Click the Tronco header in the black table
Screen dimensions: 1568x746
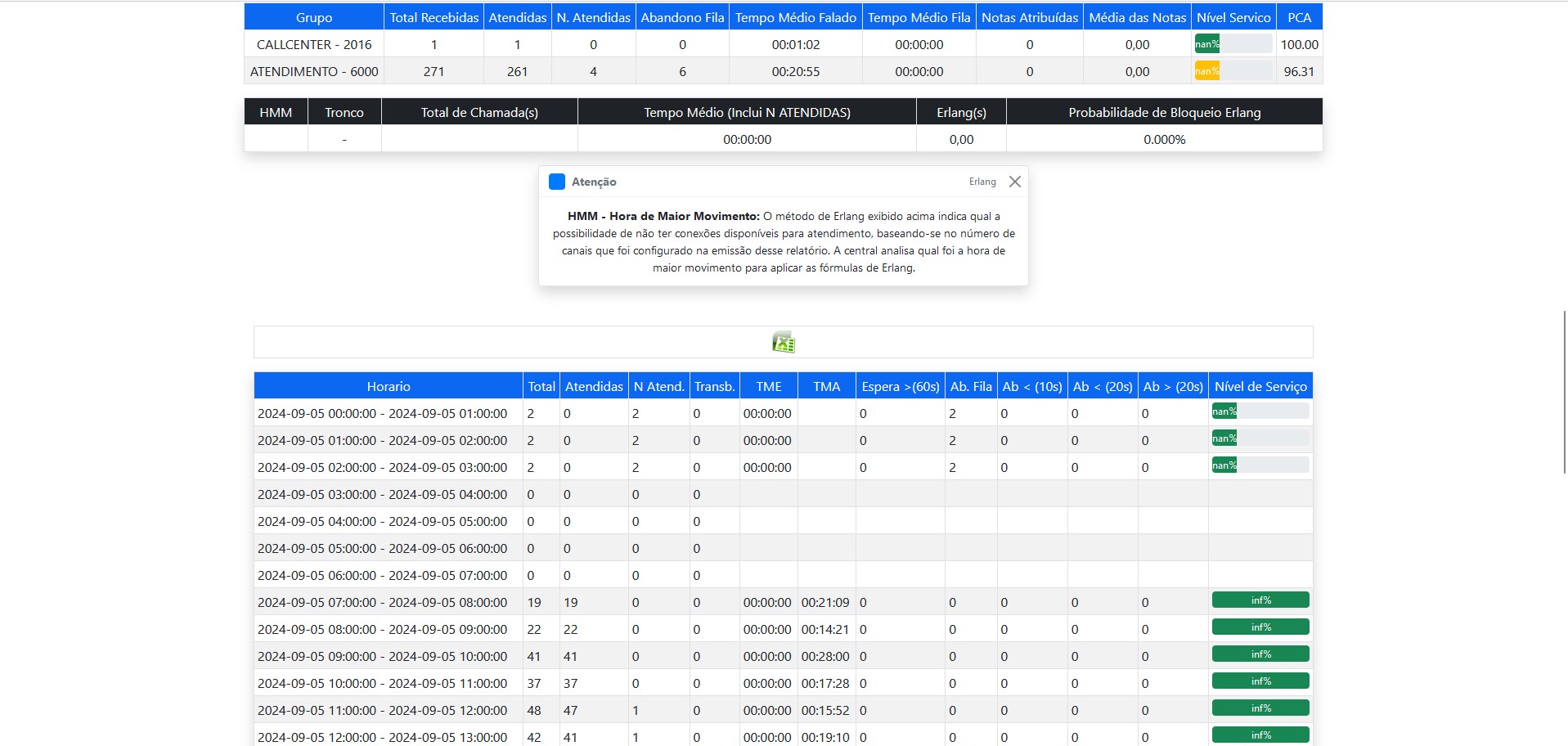pyautogui.click(x=344, y=112)
